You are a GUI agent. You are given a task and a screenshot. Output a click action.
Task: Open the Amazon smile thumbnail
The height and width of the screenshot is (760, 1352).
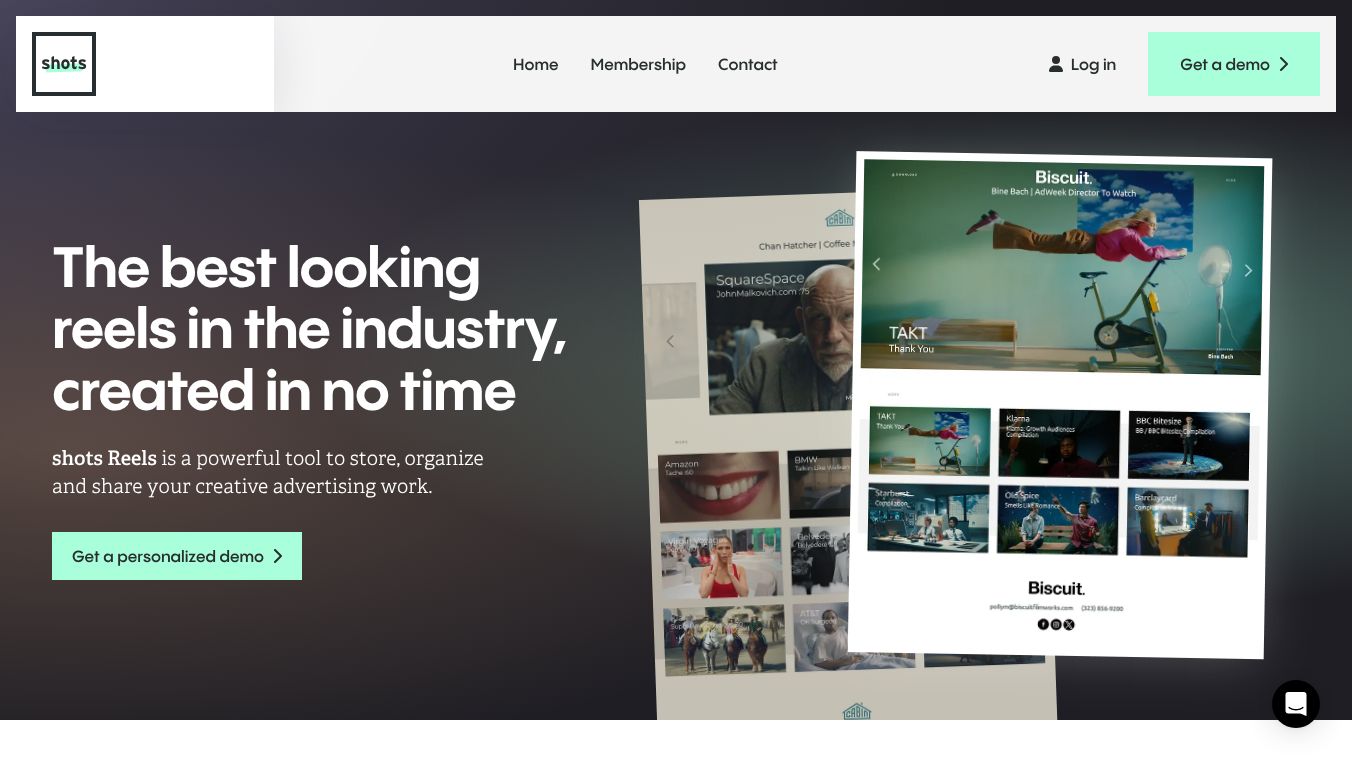point(720,487)
